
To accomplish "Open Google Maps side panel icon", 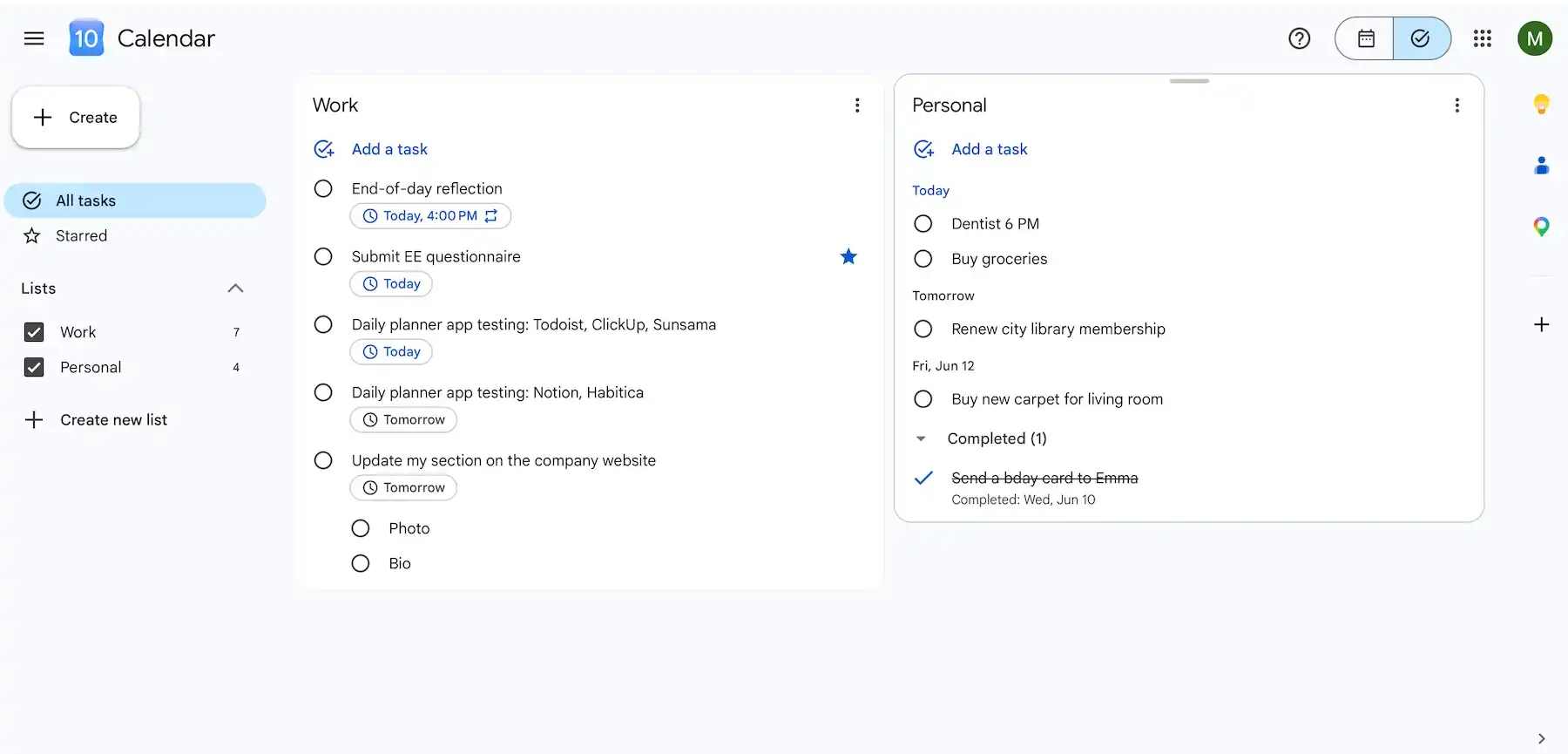I will coord(1541,227).
